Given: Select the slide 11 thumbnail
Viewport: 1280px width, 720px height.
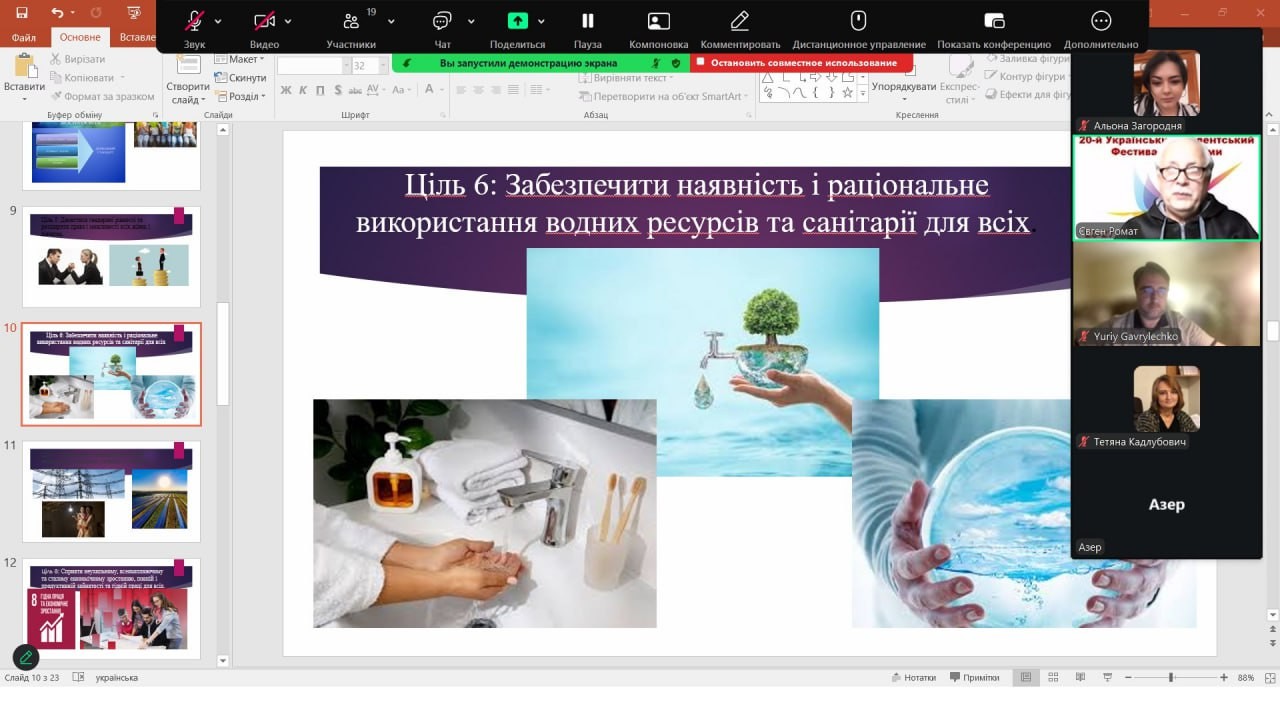Looking at the screenshot, I should pyautogui.click(x=111, y=492).
